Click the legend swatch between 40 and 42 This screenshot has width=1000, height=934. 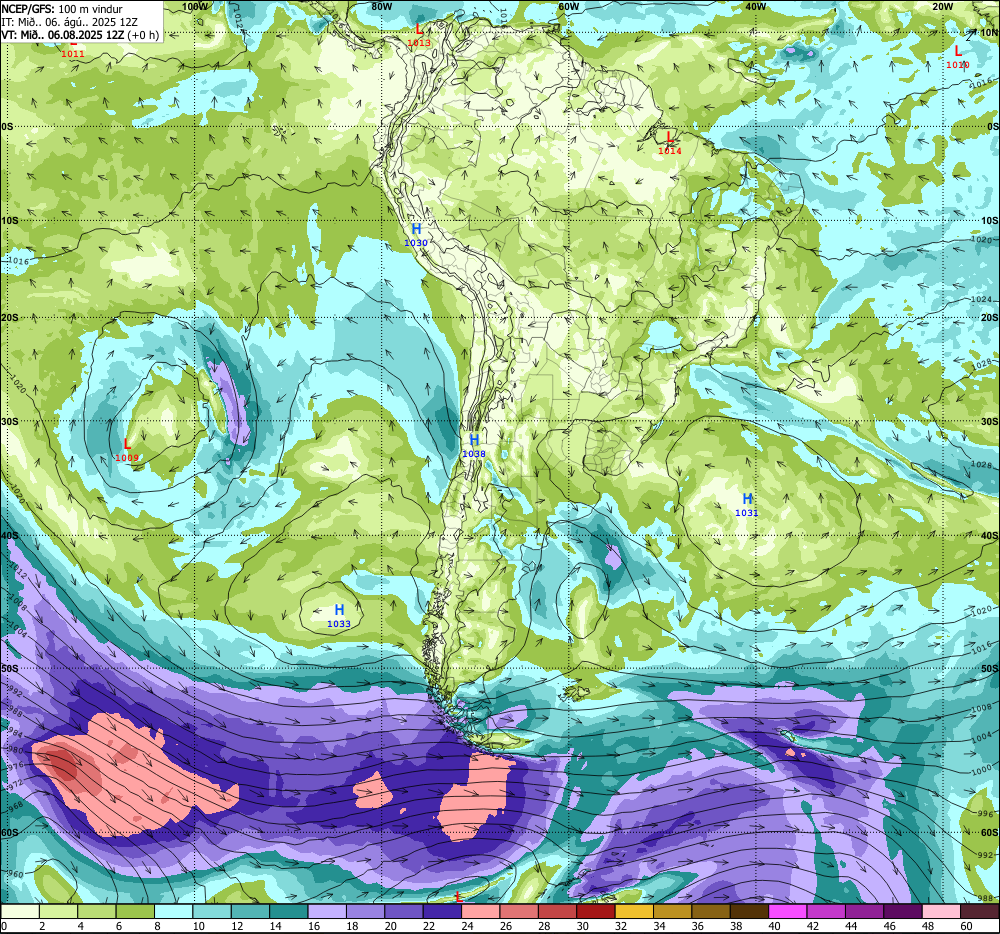pos(788,912)
